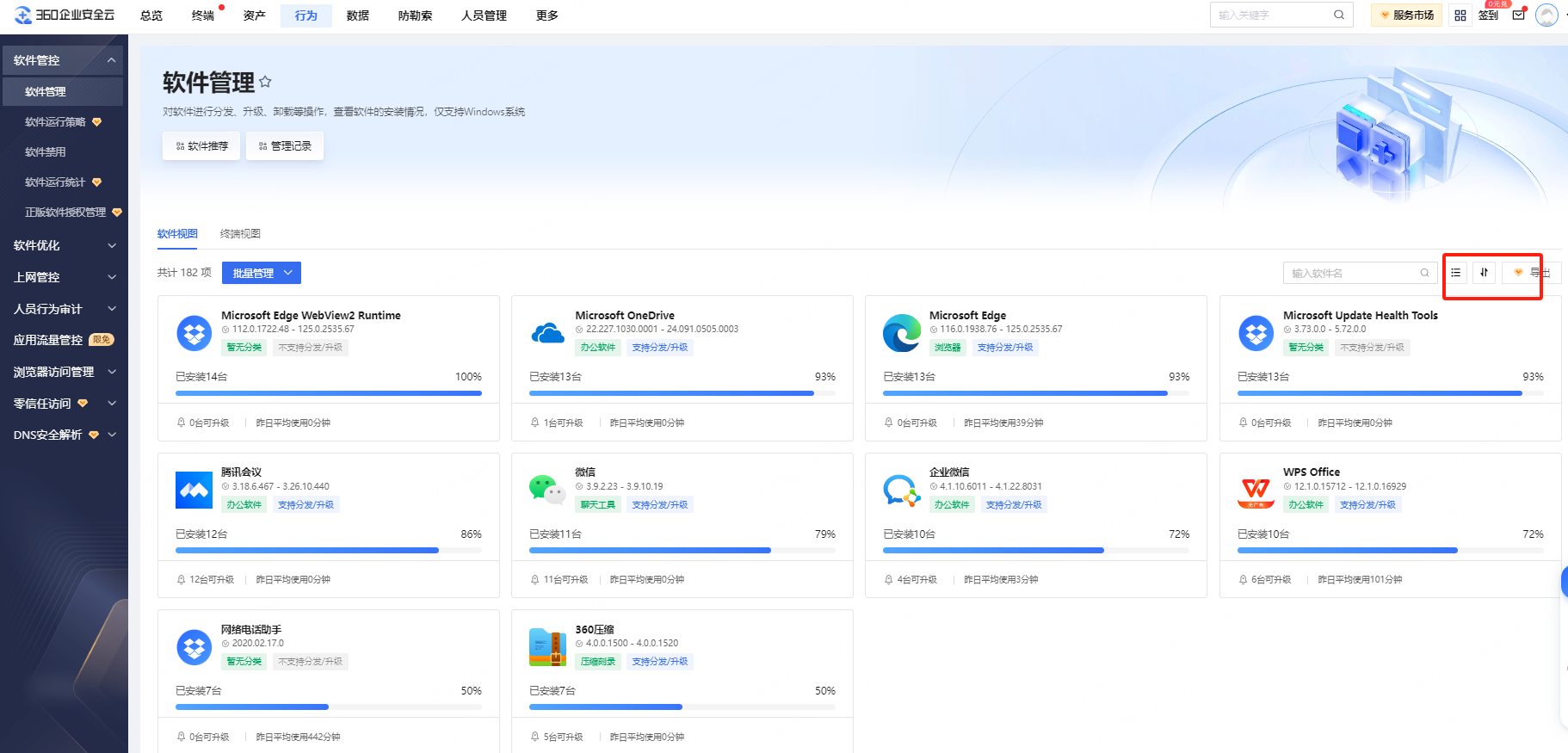Switch to list view icon
The height and width of the screenshot is (753, 1568).
pyautogui.click(x=1456, y=273)
